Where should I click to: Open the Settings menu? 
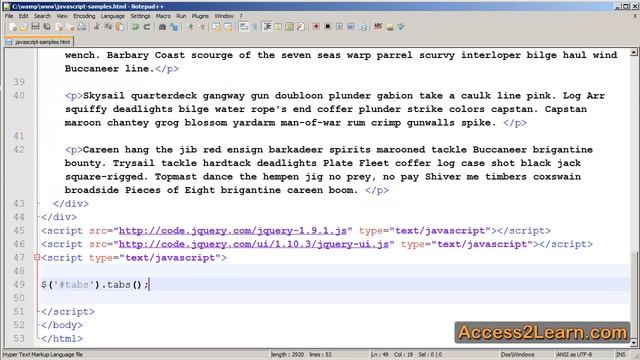(140, 16)
